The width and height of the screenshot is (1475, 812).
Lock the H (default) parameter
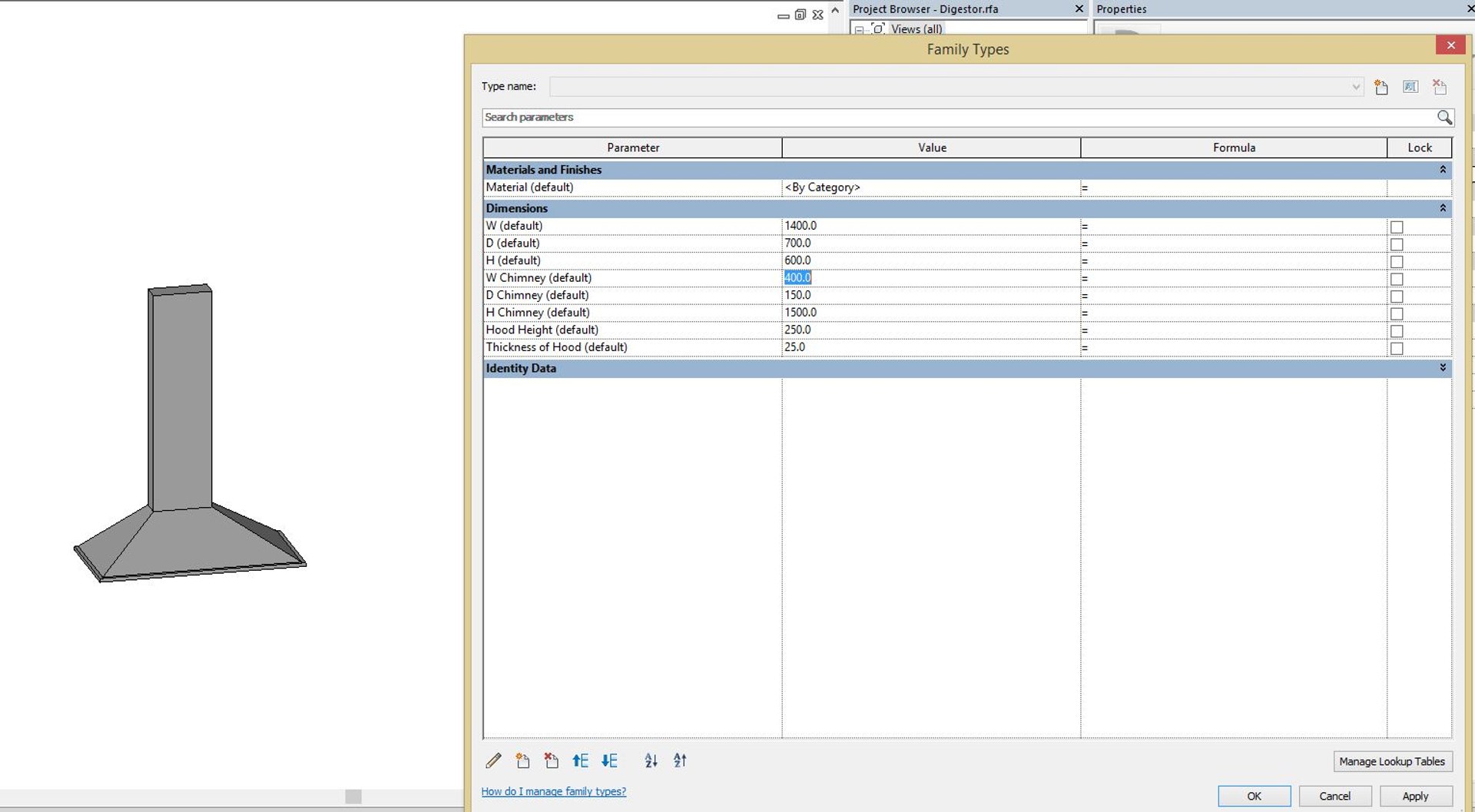(x=1397, y=261)
